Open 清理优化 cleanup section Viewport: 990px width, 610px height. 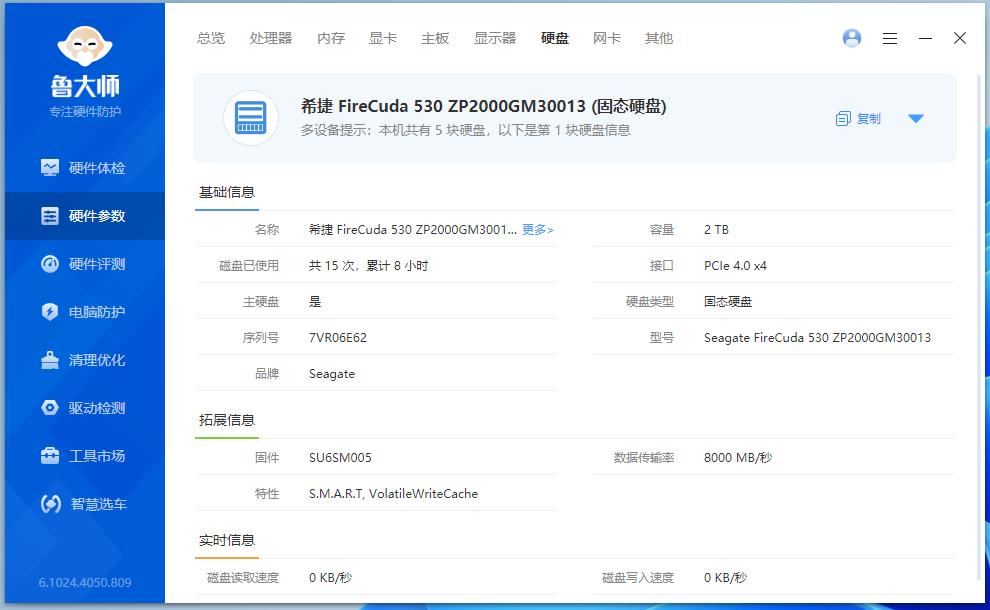[85, 360]
